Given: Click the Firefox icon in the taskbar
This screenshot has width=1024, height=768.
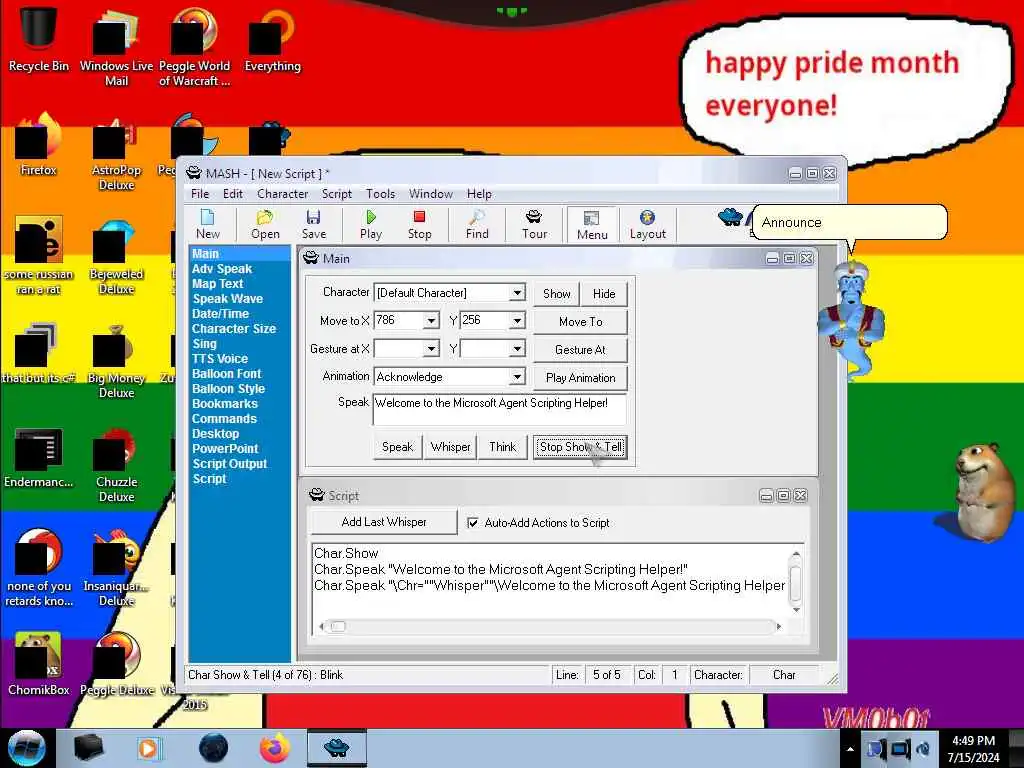Looking at the screenshot, I should click(x=275, y=748).
